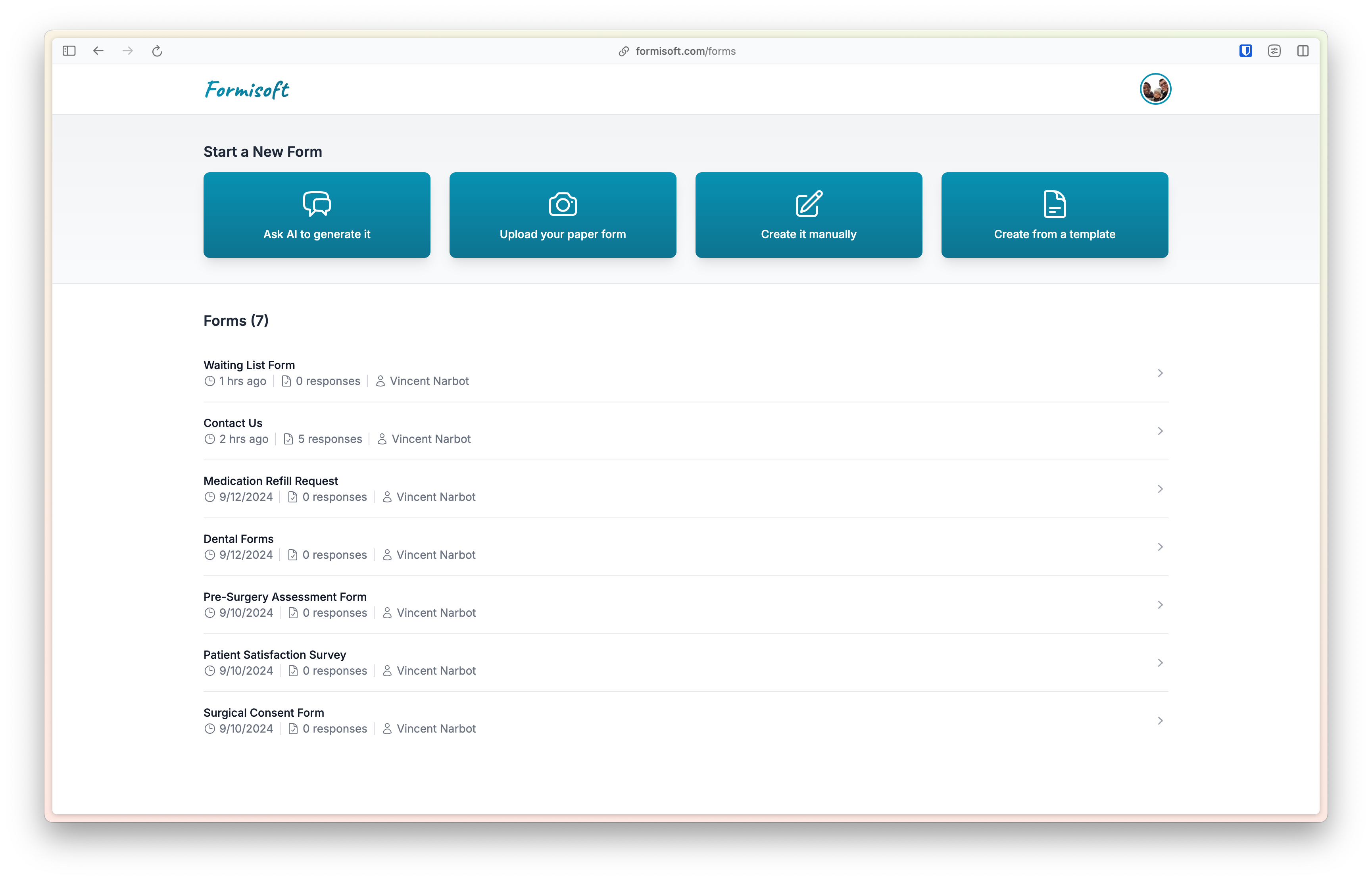Image resolution: width=1372 pixels, height=881 pixels.
Task: Click the formisoft.com/forms address bar
Action: [x=685, y=51]
